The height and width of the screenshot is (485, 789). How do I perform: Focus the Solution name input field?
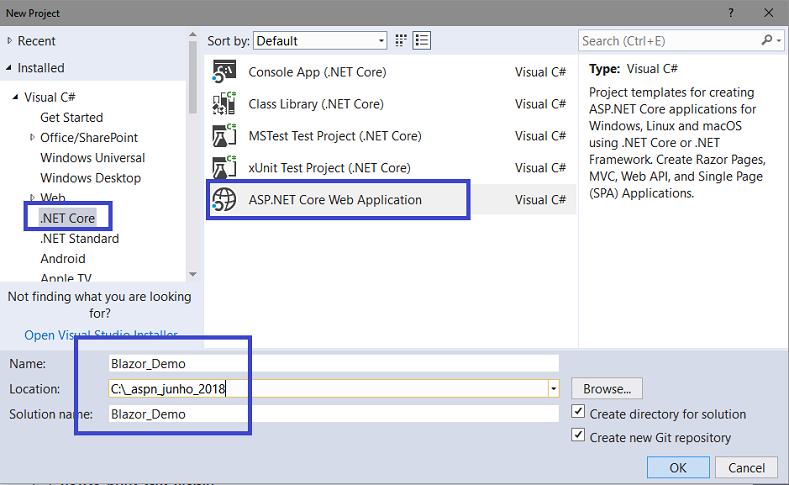pos(333,414)
